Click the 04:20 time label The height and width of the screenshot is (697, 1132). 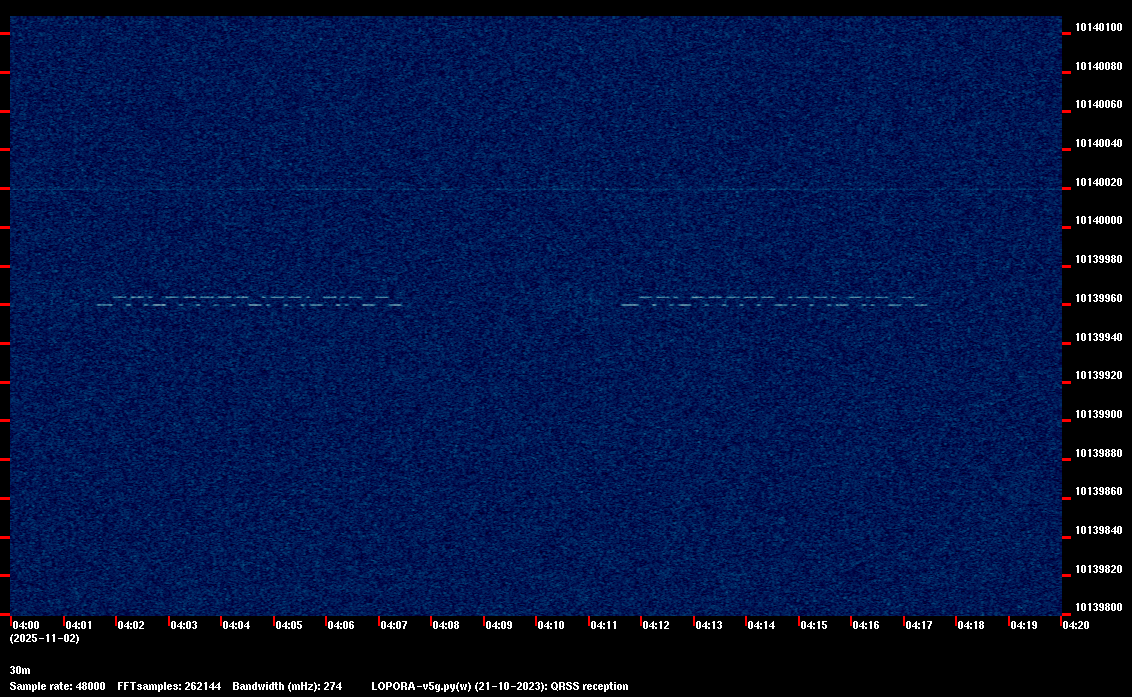coord(1075,625)
